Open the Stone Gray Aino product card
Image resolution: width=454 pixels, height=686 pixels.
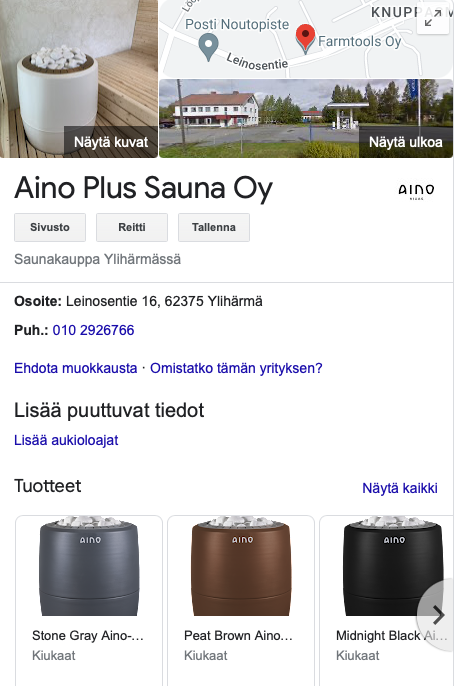[x=89, y=601]
